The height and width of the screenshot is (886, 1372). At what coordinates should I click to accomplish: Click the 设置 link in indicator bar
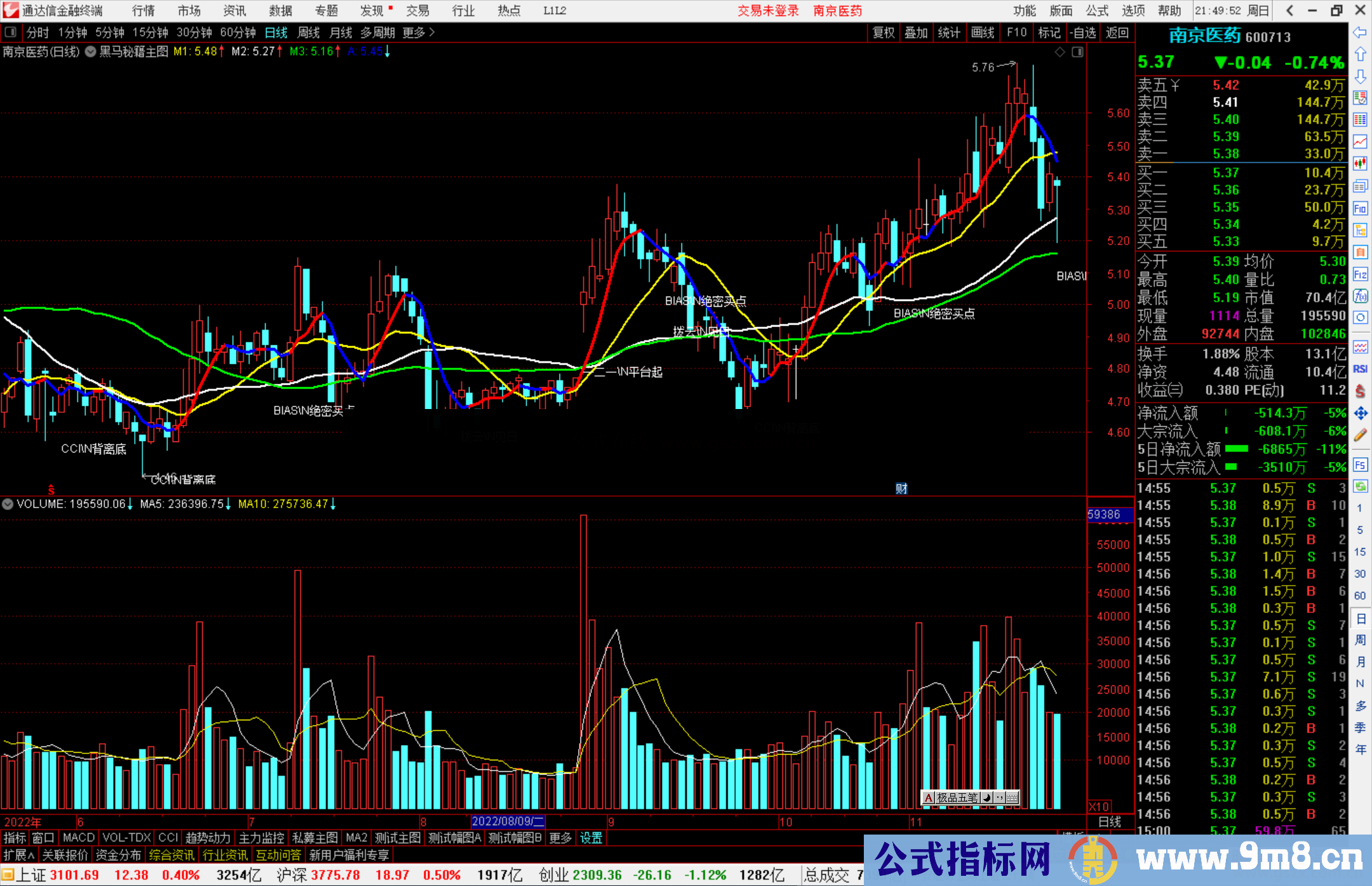click(x=591, y=838)
